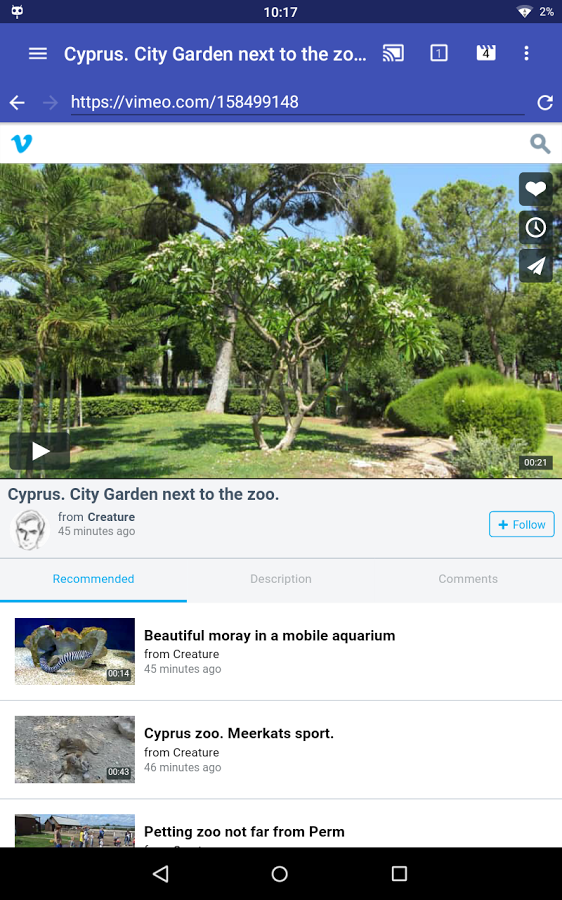Open the browser tabs counter icon

click(439, 53)
